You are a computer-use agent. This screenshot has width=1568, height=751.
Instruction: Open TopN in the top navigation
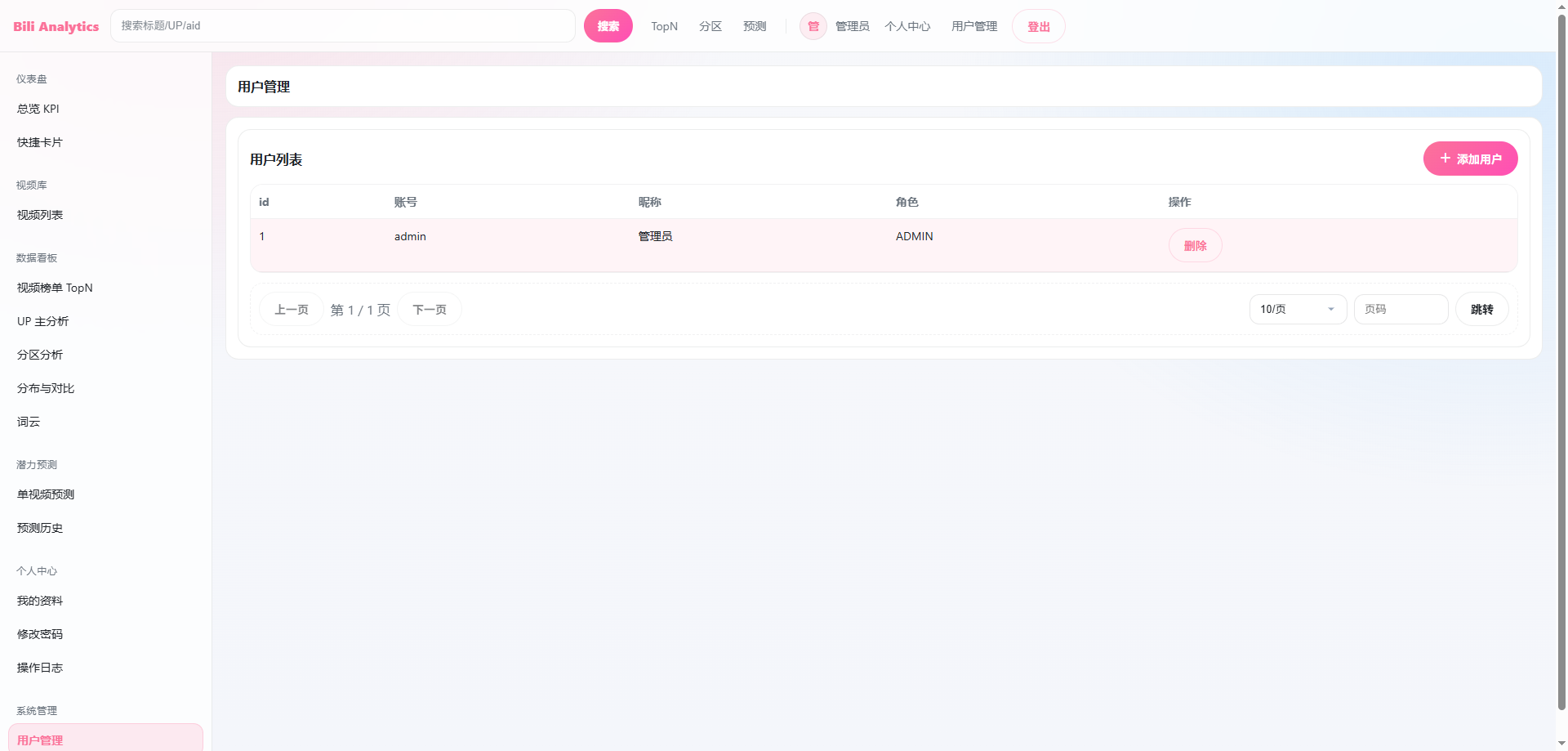(x=664, y=26)
